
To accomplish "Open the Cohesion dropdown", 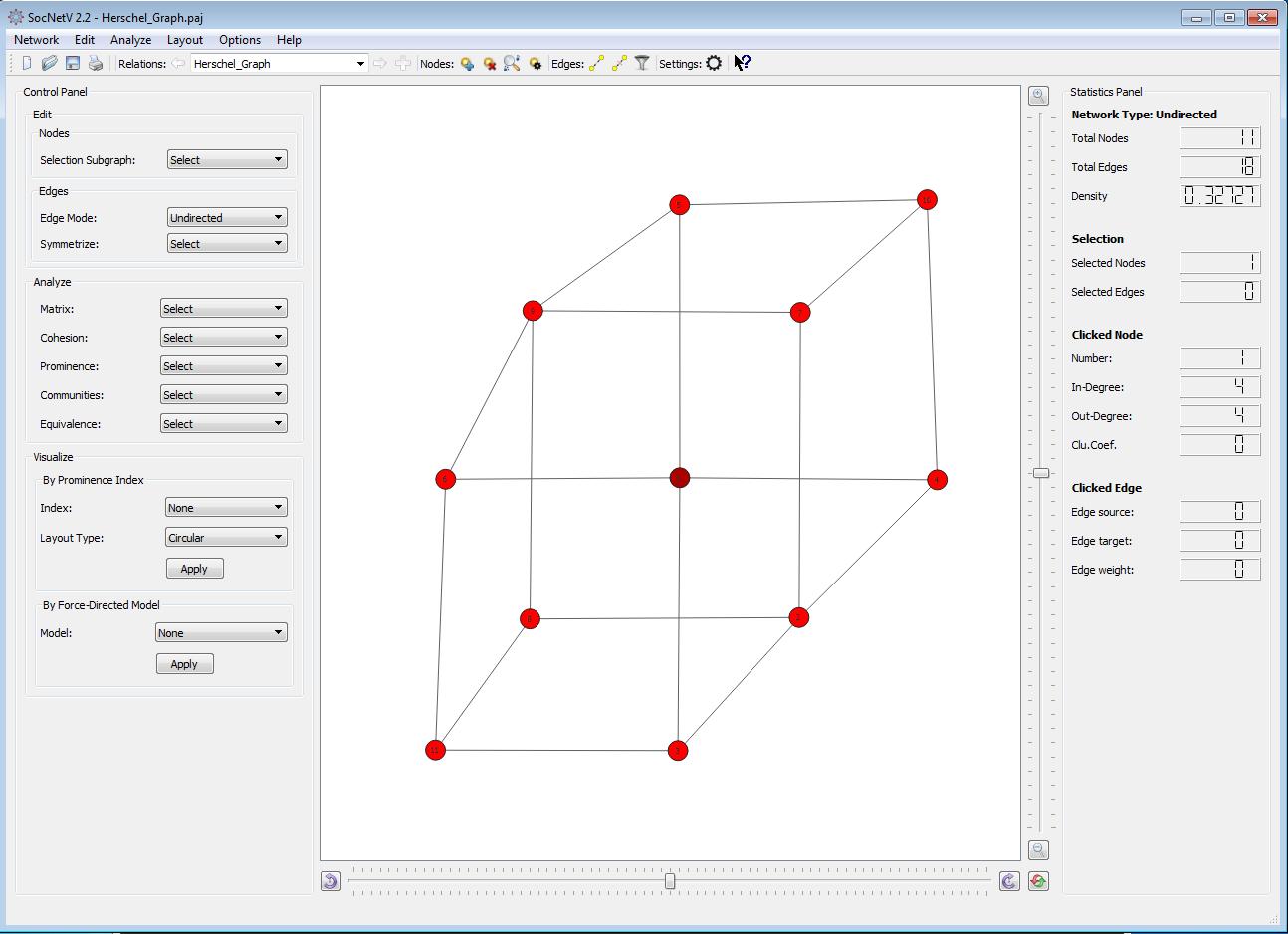I will (x=224, y=337).
